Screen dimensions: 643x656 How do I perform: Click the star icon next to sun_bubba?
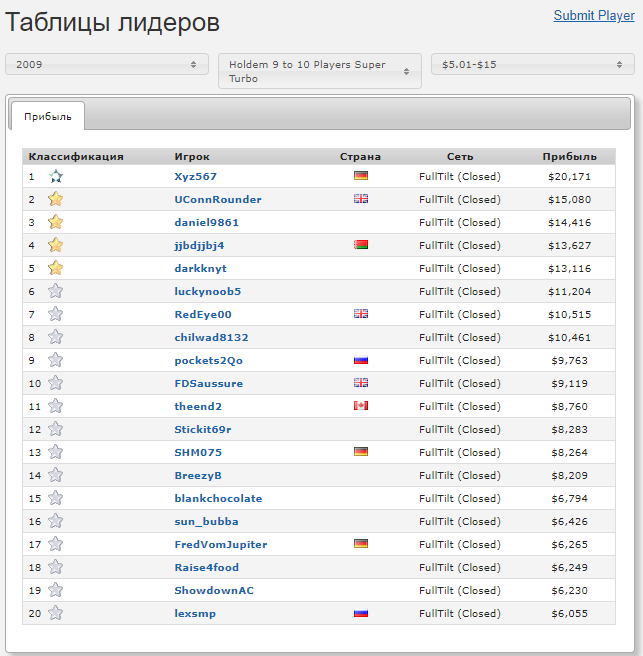[x=56, y=521]
